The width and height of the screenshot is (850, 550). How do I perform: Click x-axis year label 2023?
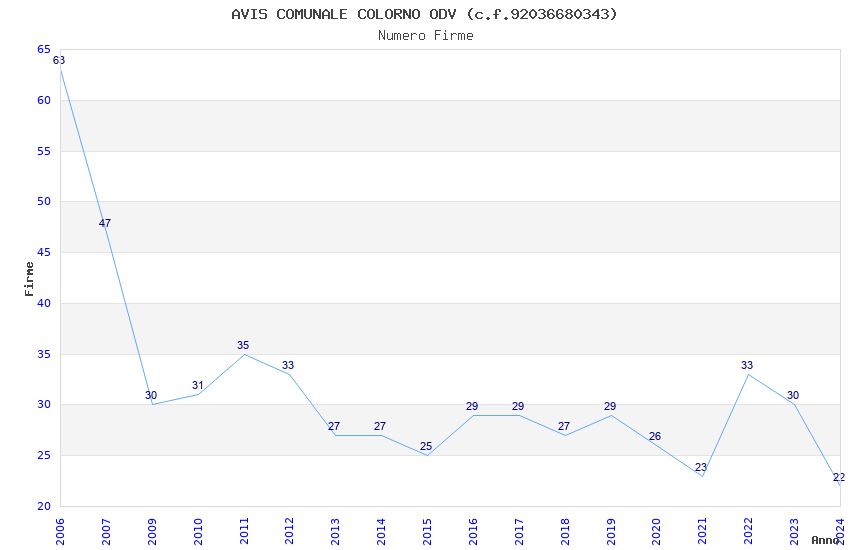794,531
